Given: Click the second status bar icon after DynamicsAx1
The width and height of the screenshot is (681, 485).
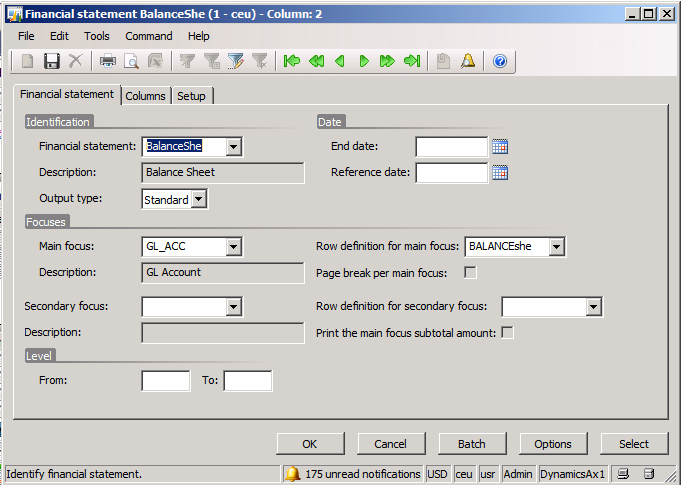Looking at the screenshot, I should [649, 474].
